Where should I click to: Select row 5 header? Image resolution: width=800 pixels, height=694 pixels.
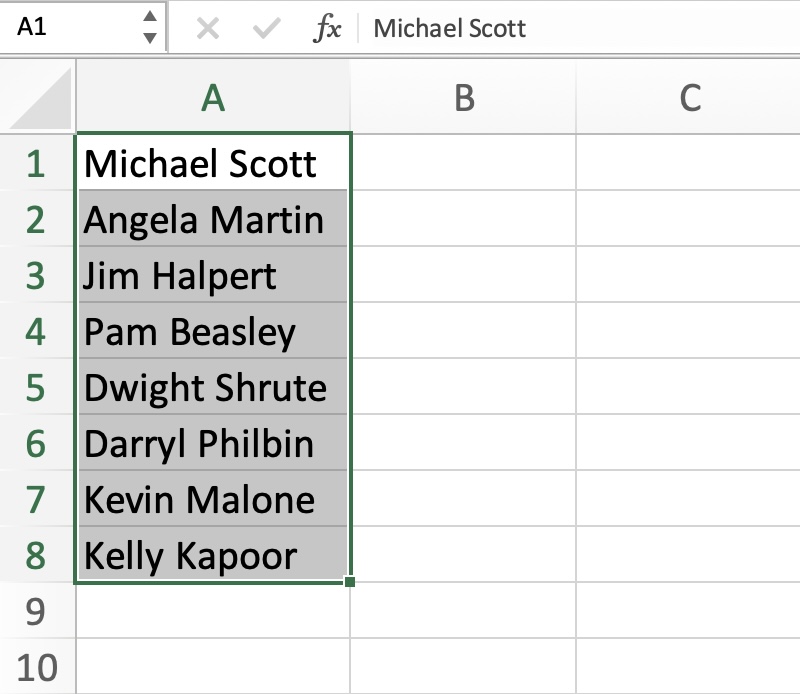(x=37, y=386)
